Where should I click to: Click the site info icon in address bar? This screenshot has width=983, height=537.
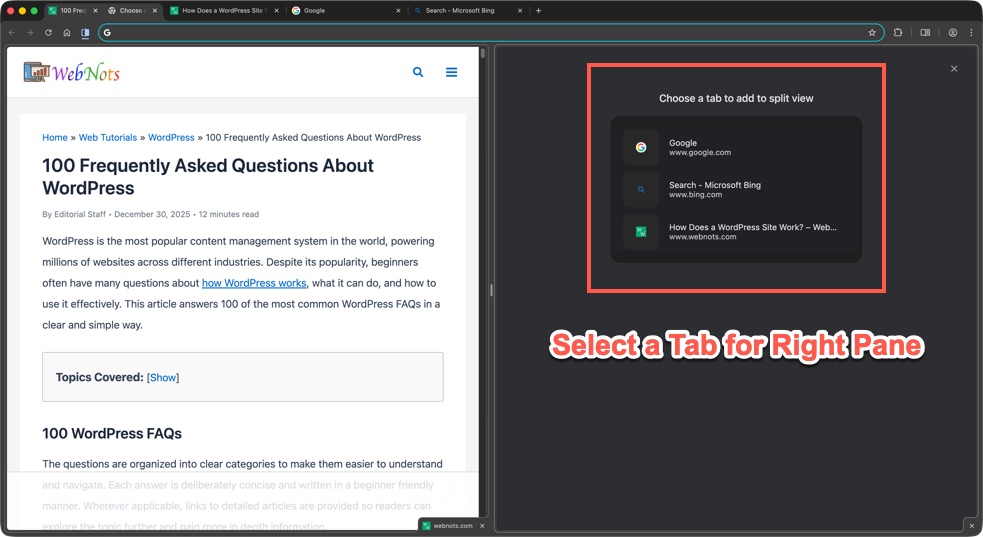(107, 33)
